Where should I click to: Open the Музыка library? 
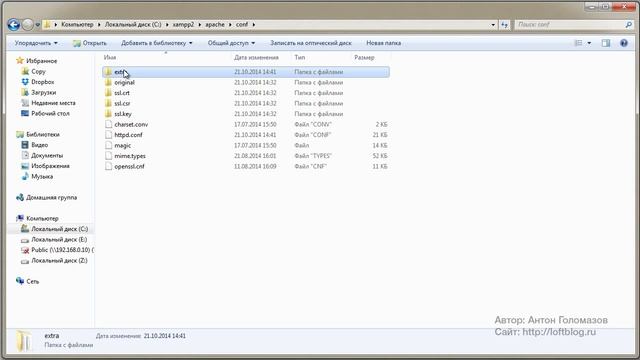[x=42, y=177]
